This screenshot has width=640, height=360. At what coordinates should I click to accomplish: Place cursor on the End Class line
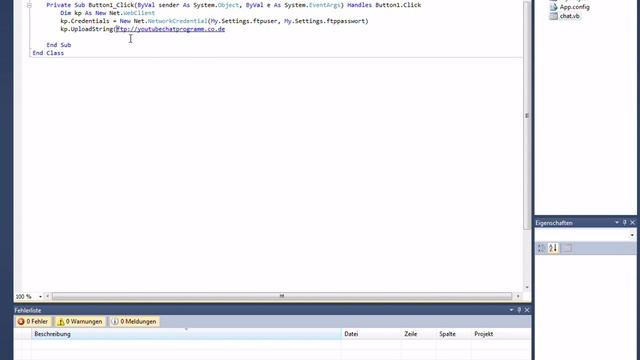point(48,53)
